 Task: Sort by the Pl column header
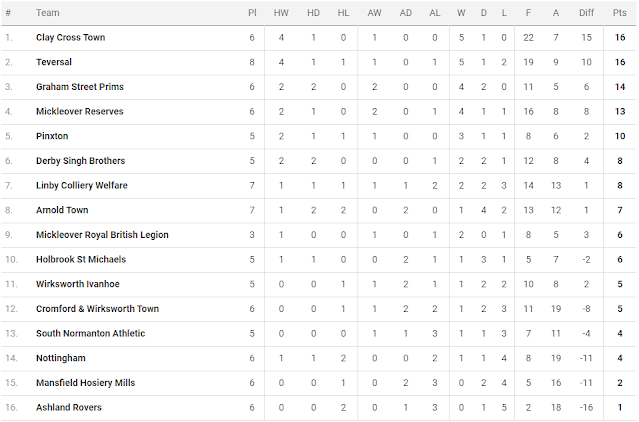point(252,13)
